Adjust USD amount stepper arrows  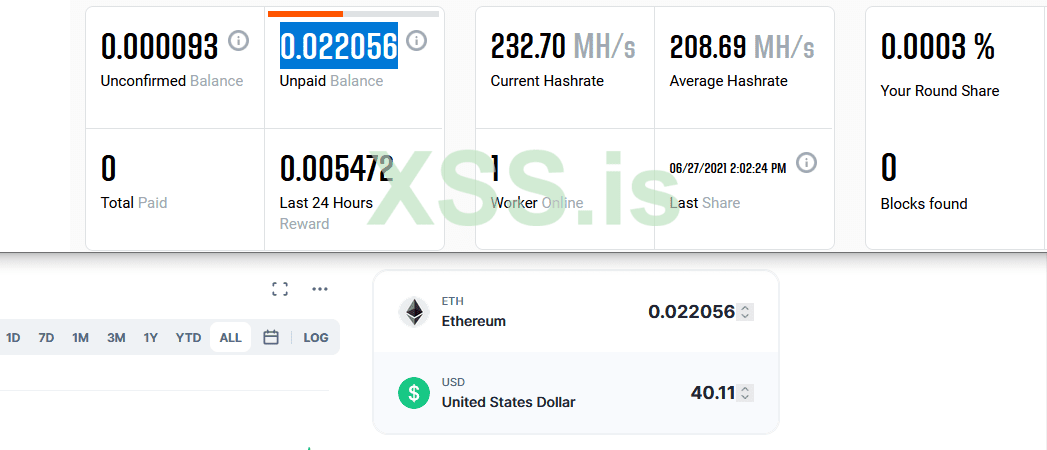pos(745,393)
